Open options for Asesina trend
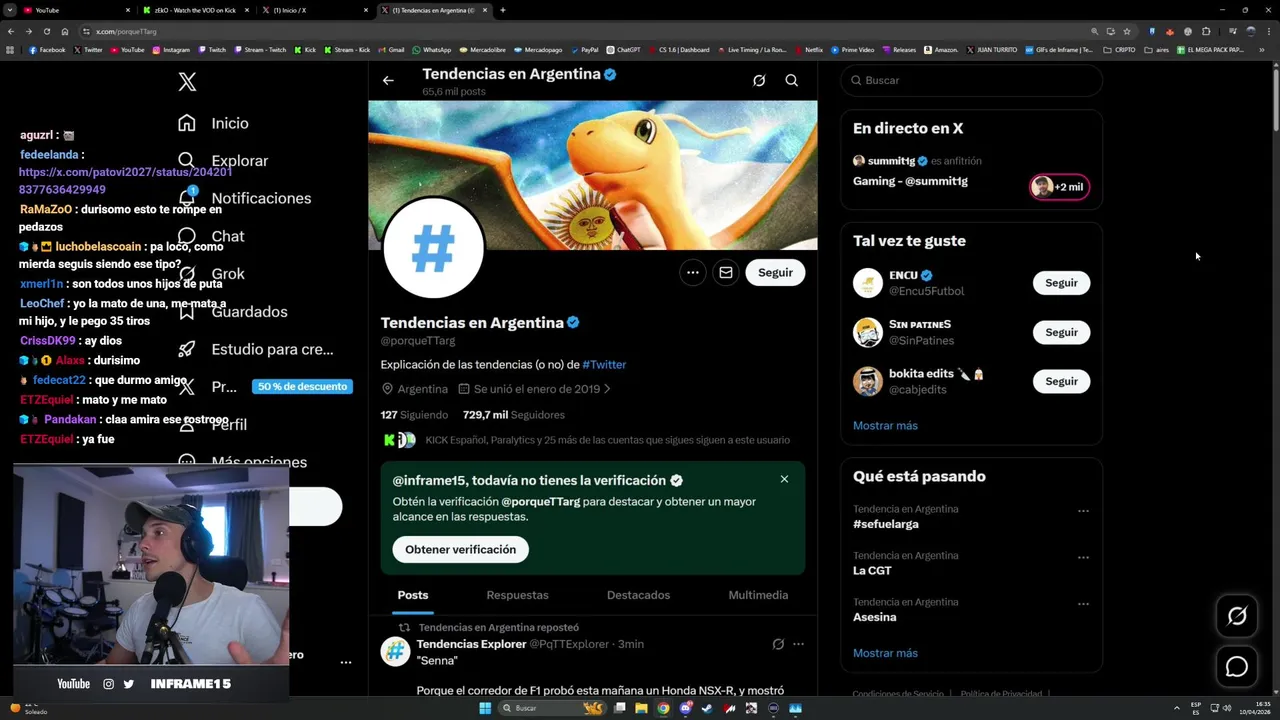 [x=1083, y=604]
